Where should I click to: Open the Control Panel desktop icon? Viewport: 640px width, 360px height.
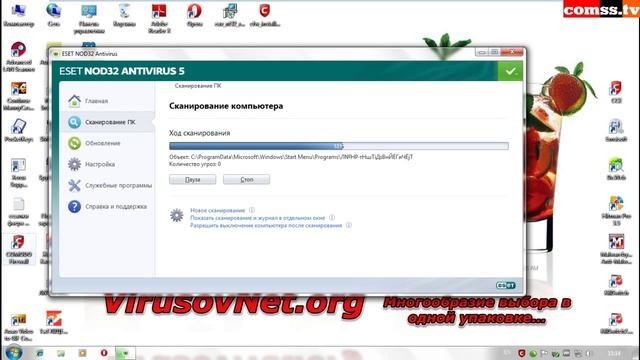(x=89, y=18)
